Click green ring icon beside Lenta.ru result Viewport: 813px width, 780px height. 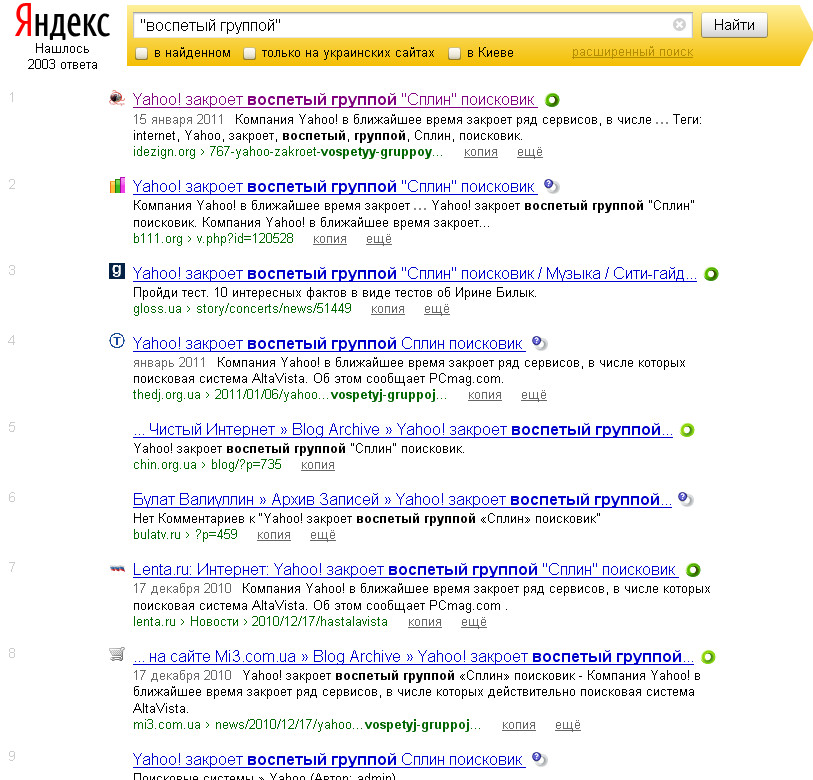693,570
